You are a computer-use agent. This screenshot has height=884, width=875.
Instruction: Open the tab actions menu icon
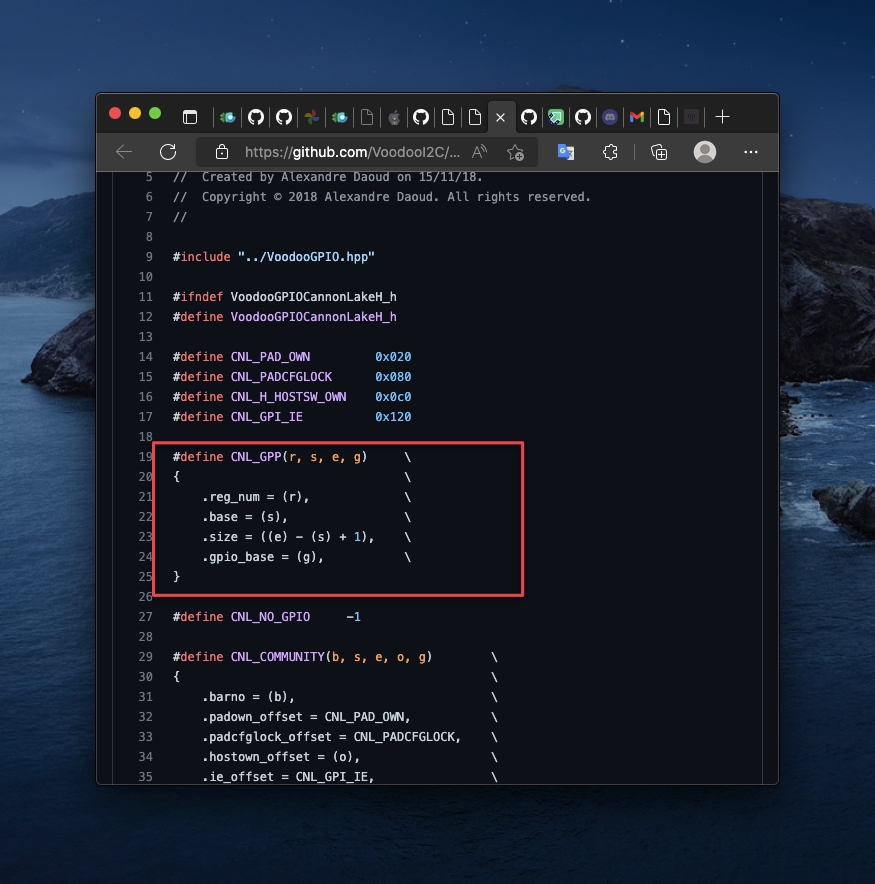pos(189,117)
